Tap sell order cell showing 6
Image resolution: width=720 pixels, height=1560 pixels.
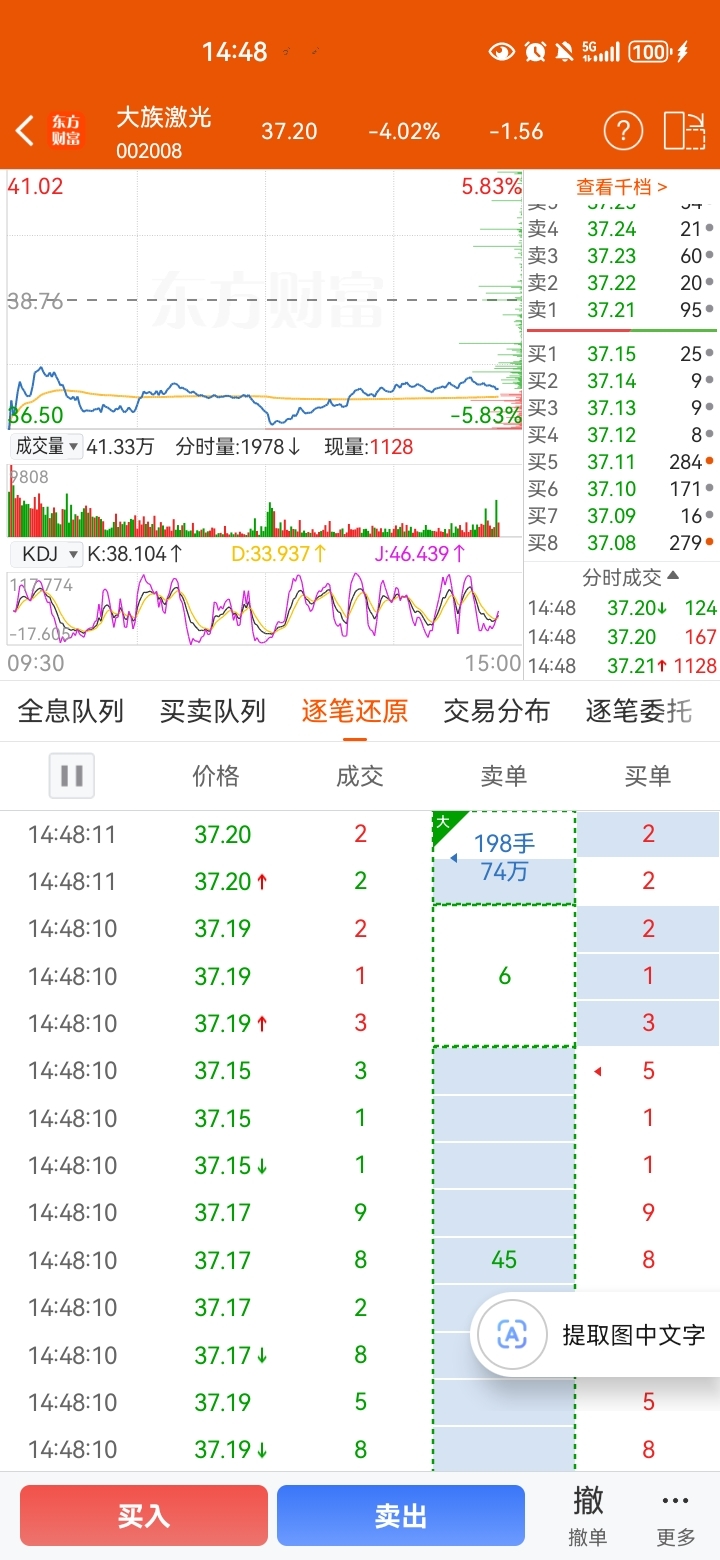point(504,976)
